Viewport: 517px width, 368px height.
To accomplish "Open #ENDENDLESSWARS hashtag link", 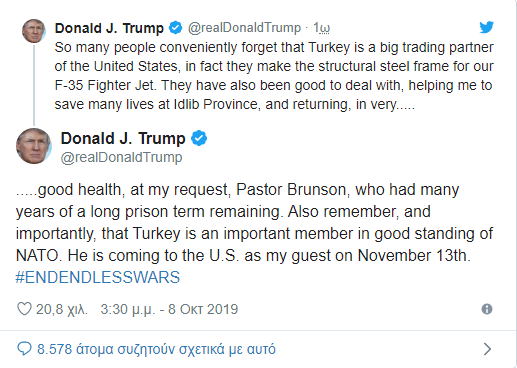I will [98, 277].
